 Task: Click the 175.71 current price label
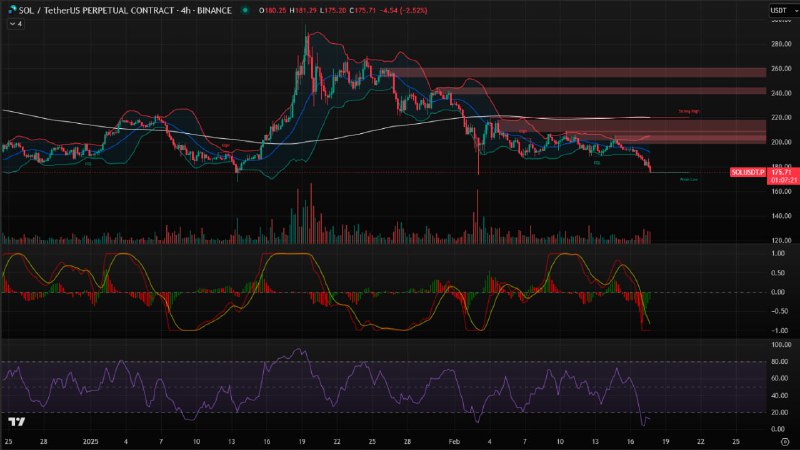tap(783, 172)
